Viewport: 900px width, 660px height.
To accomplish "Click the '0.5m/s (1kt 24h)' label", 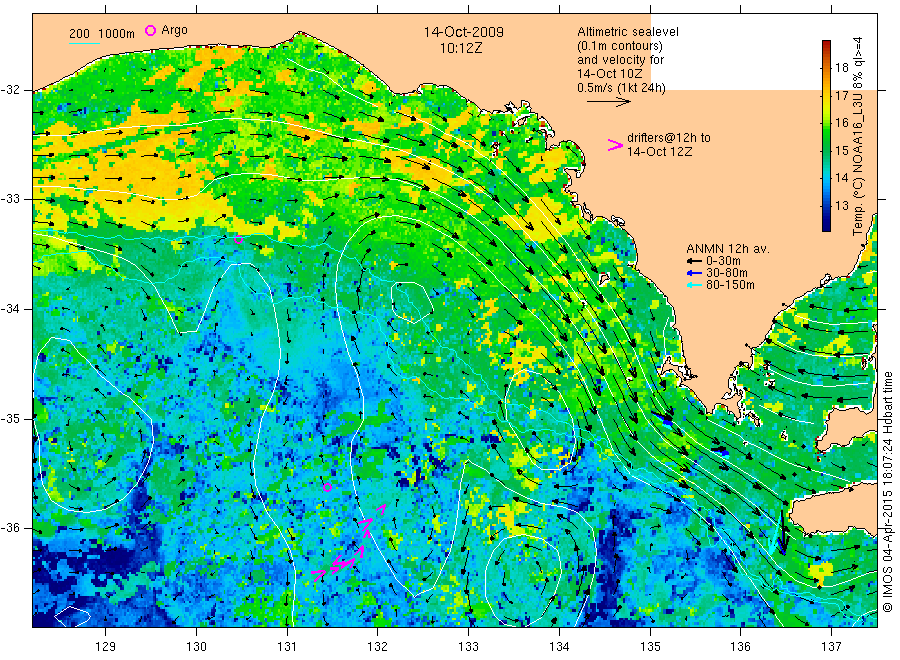I will [621, 88].
